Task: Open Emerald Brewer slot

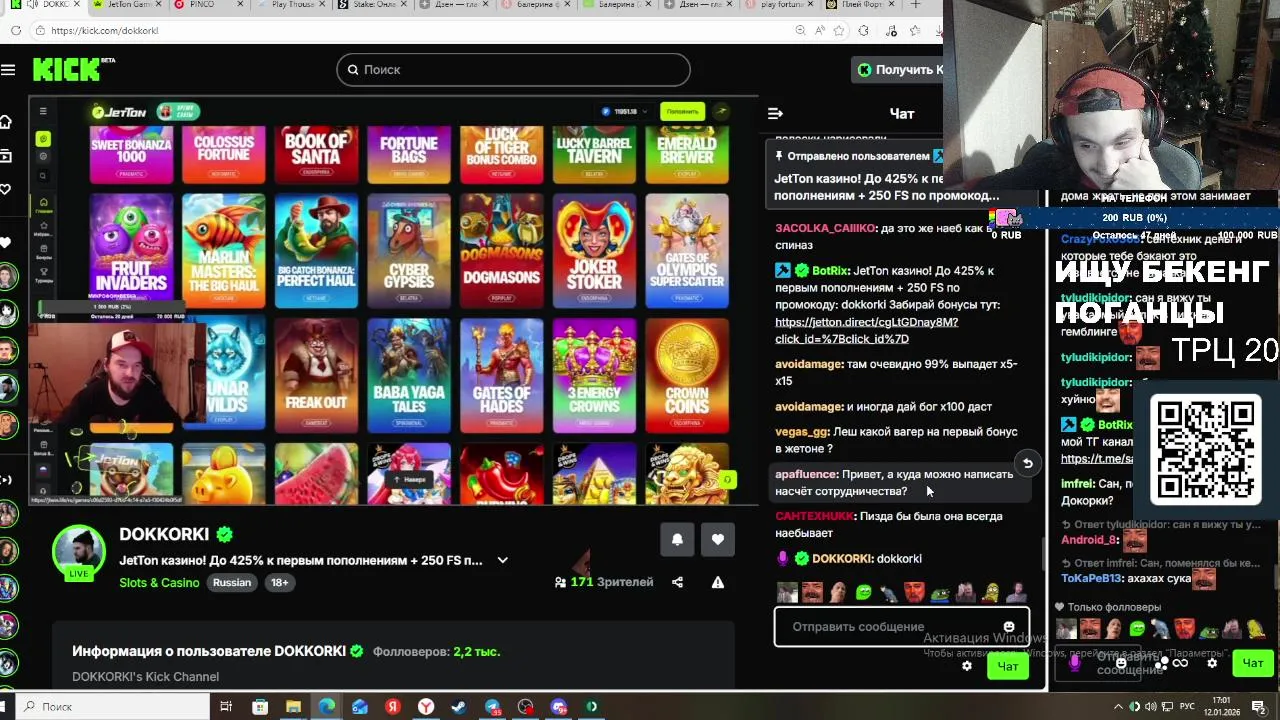Action: point(687,155)
